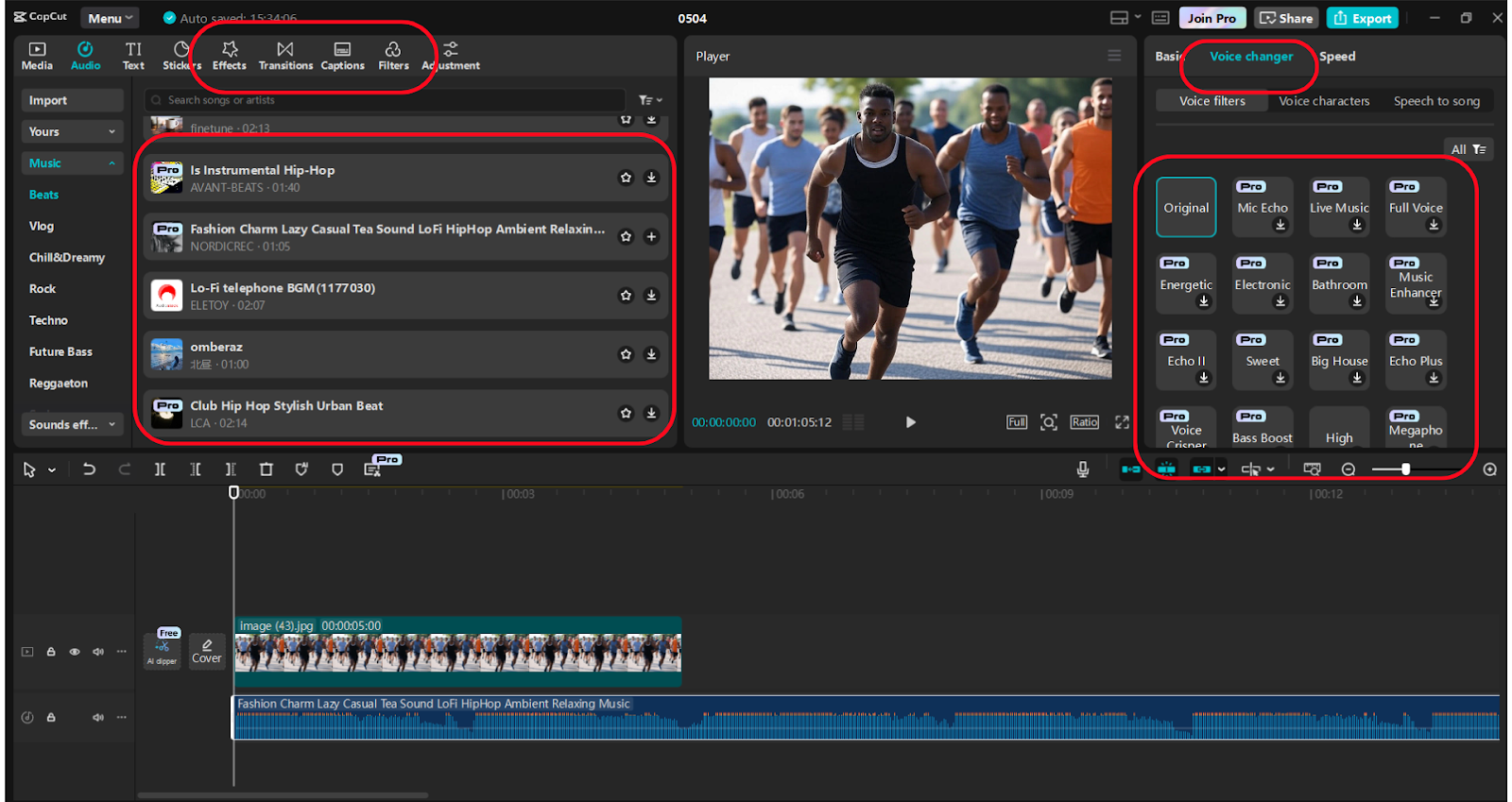Add Fashion Charm track with plus icon
Image resolution: width=1512 pixels, height=802 pixels.
651,236
